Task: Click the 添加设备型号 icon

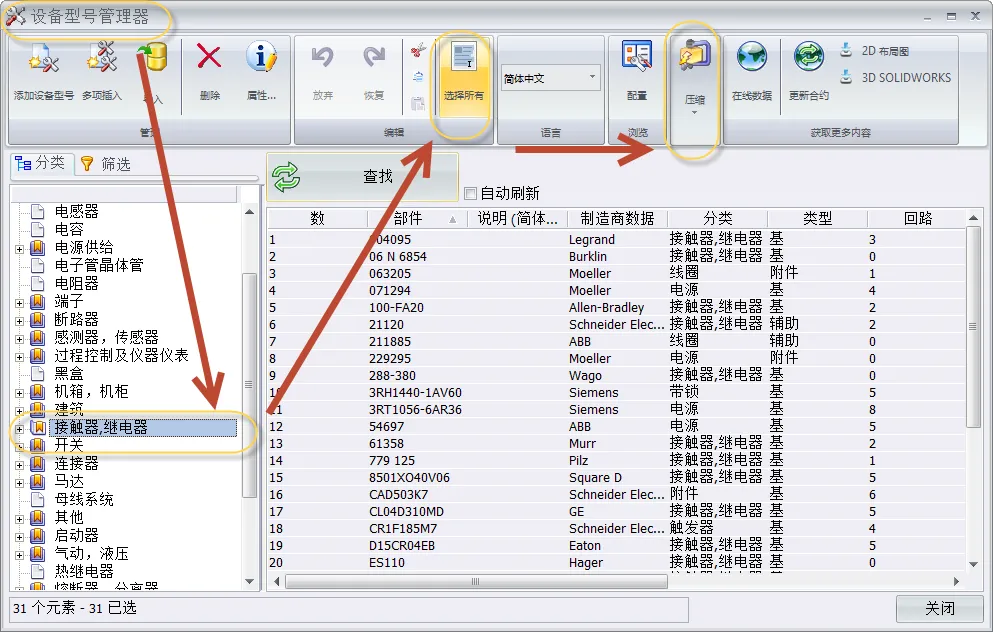Action: tap(43, 60)
